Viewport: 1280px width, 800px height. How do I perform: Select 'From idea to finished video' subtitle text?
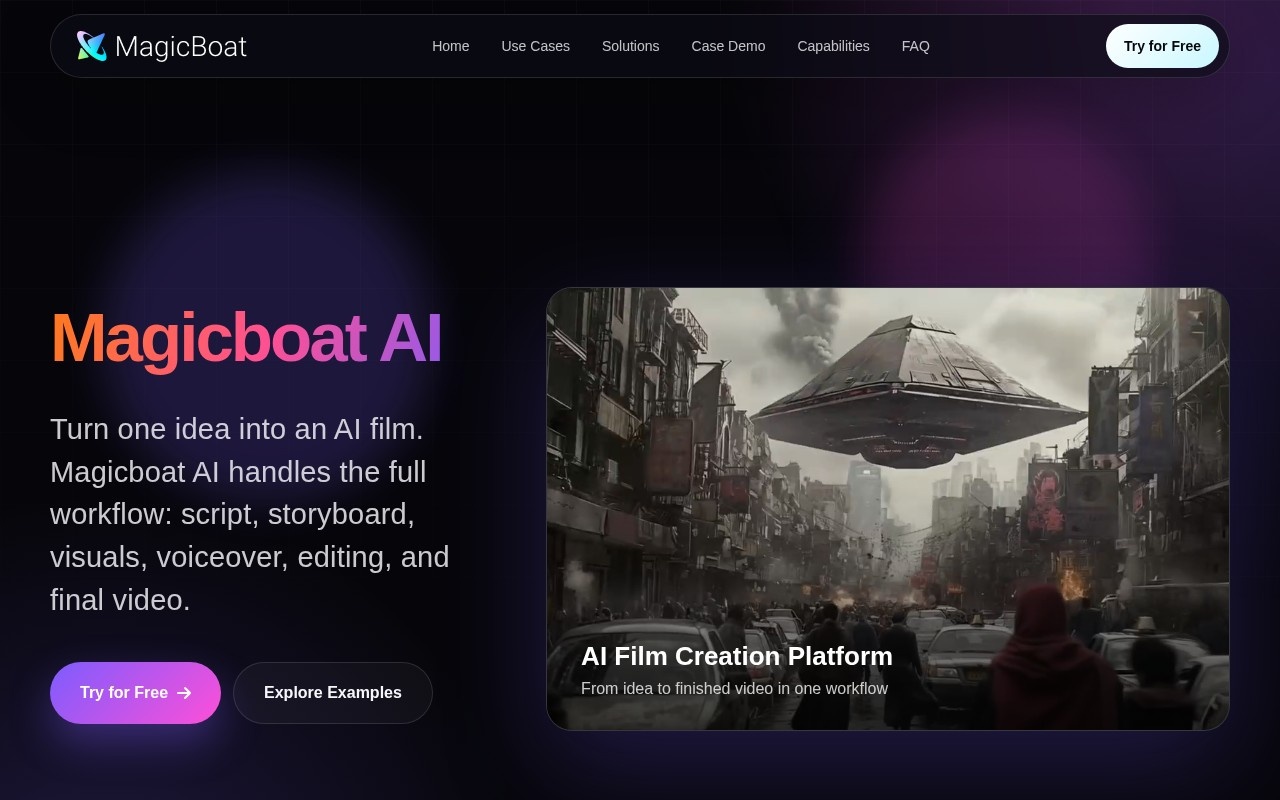734,688
